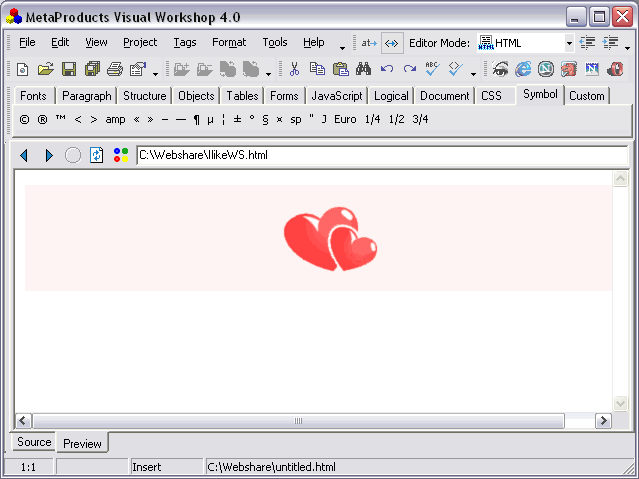This screenshot has height=479, width=639.
Task: Click the eye preview icon
Action: pyautogui.click(x=500, y=69)
